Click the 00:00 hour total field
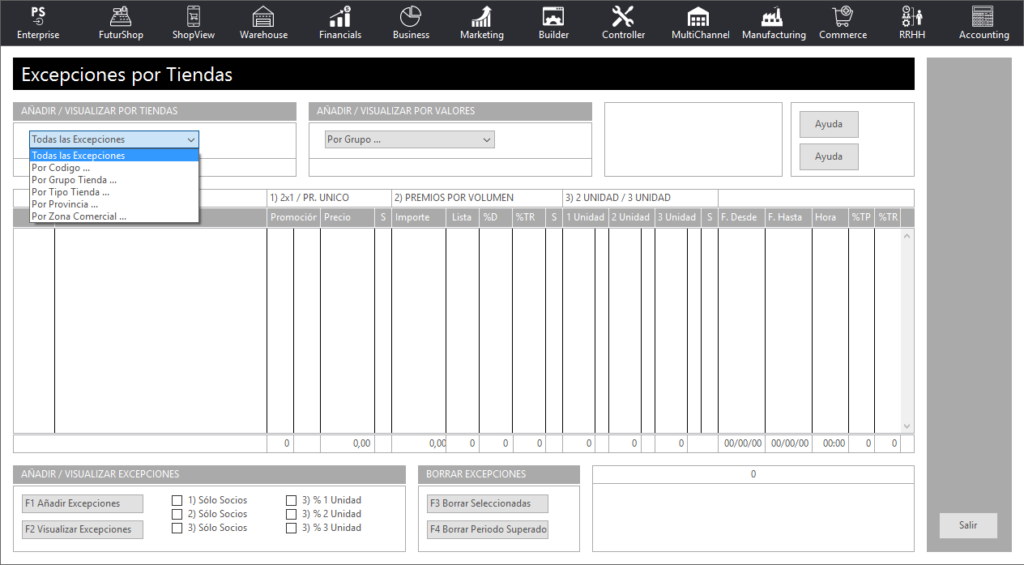 click(830, 444)
